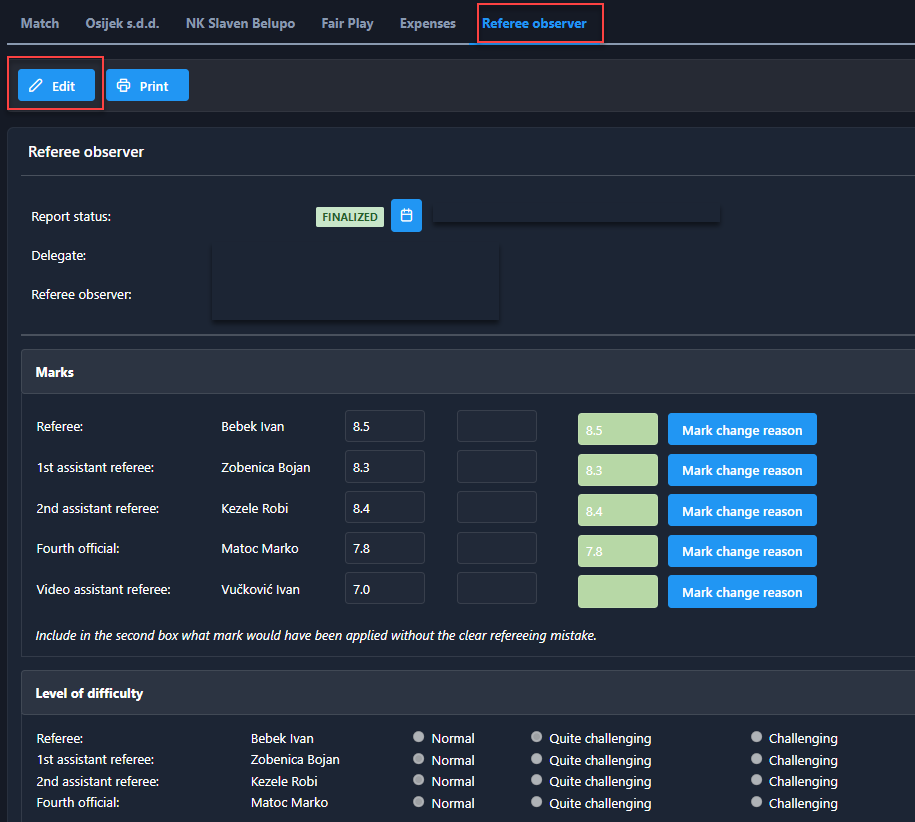
Task: Click Mark change reason for Referee
Action: click(x=742, y=430)
